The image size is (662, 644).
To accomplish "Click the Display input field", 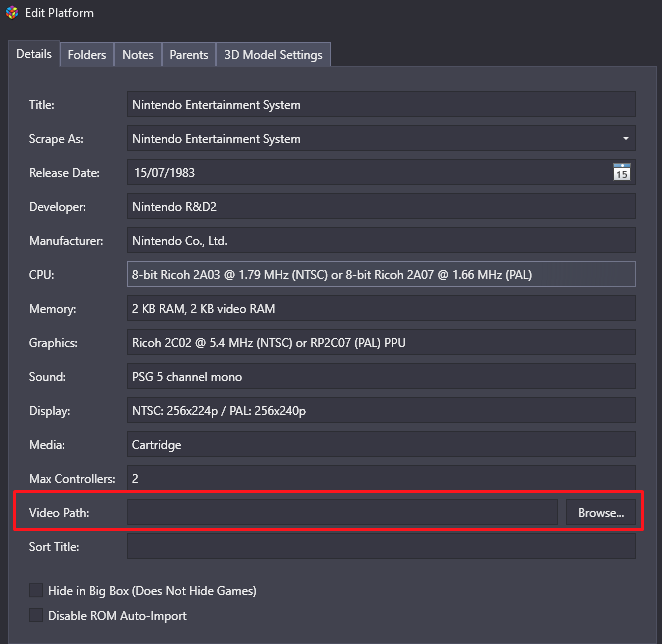I will point(381,410).
